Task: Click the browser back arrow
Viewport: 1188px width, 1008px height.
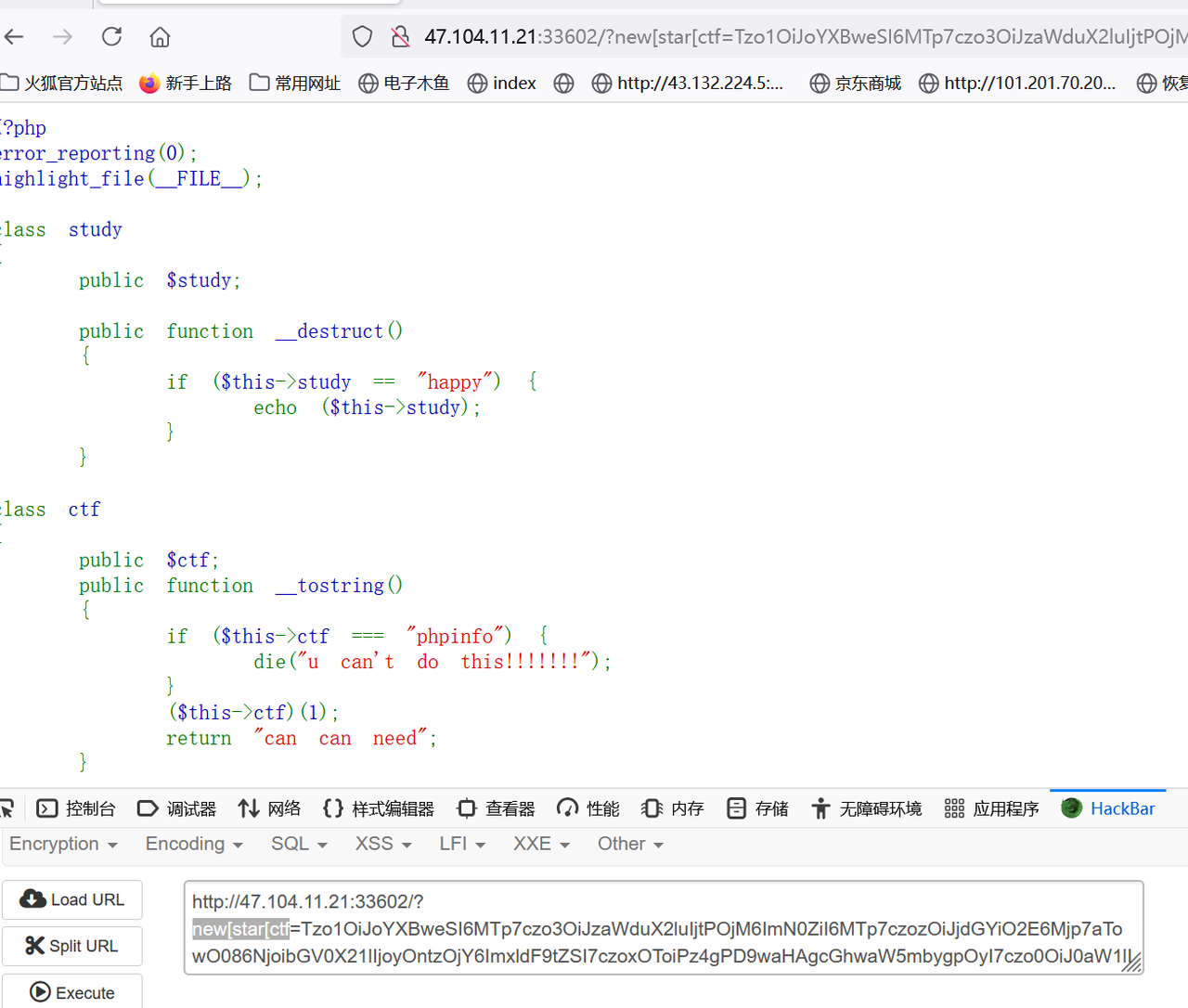Action: tap(14, 37)
